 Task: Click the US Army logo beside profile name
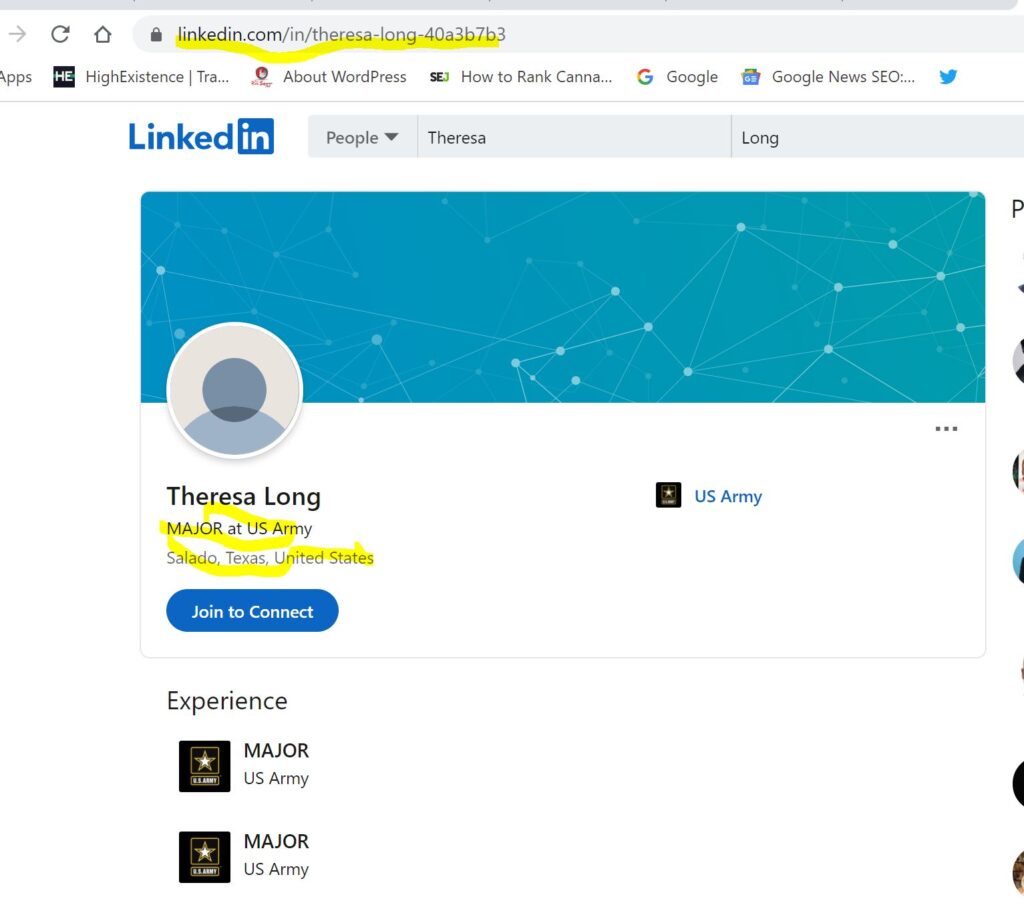(x=668, y=495)
